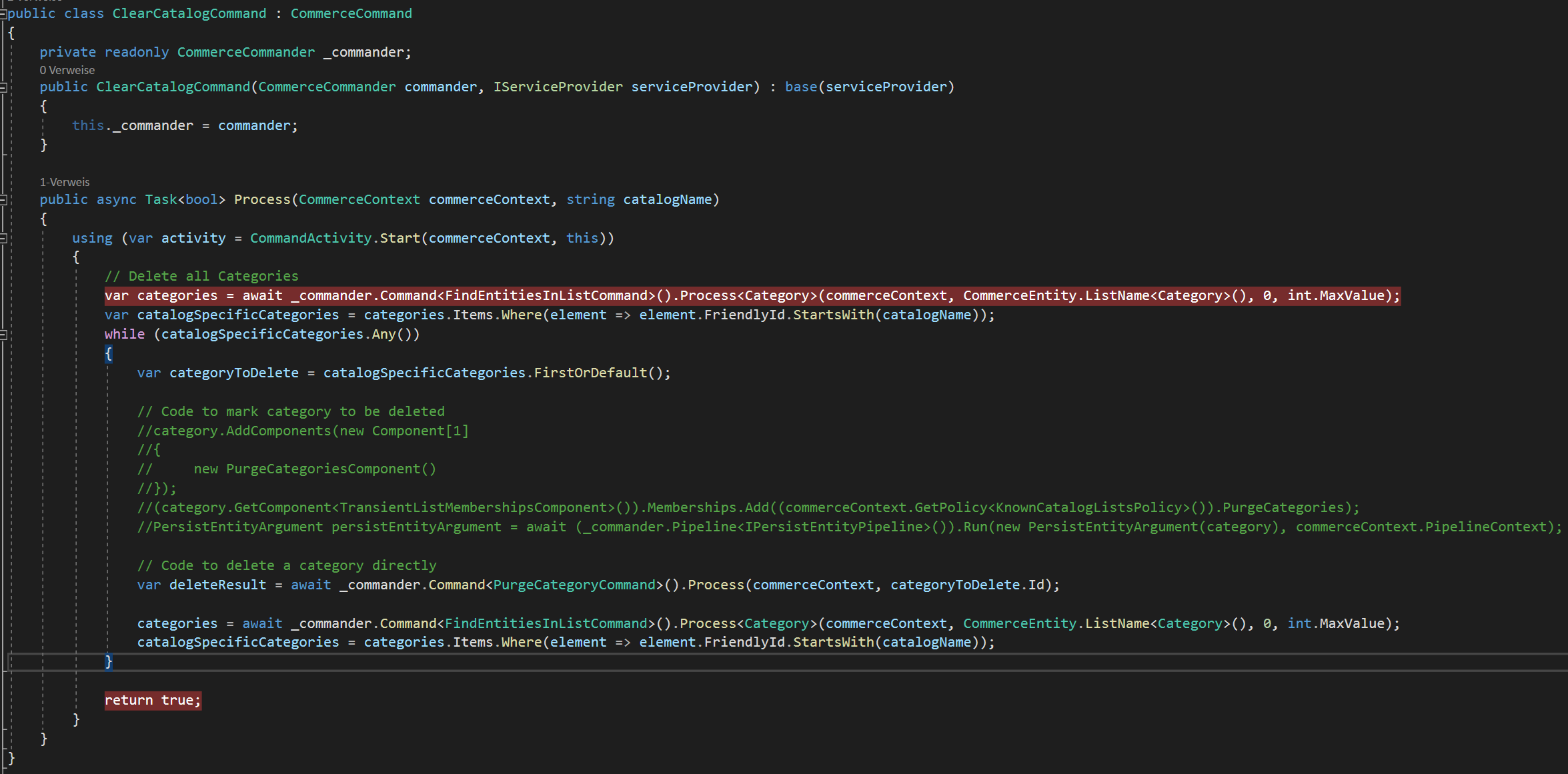Viewport: 1568px width, 774px height.
Task: Collapse the using activity block outline
Action: tap(3, 238)
